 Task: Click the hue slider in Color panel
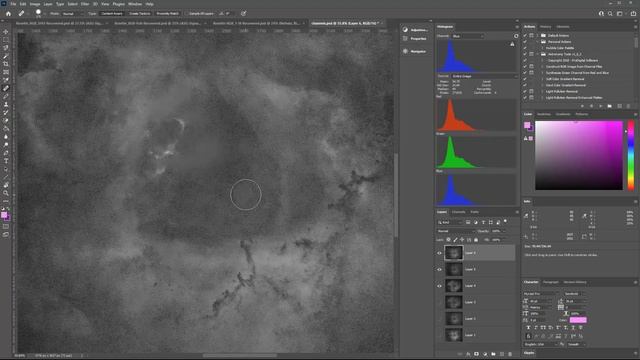[631, 155]
